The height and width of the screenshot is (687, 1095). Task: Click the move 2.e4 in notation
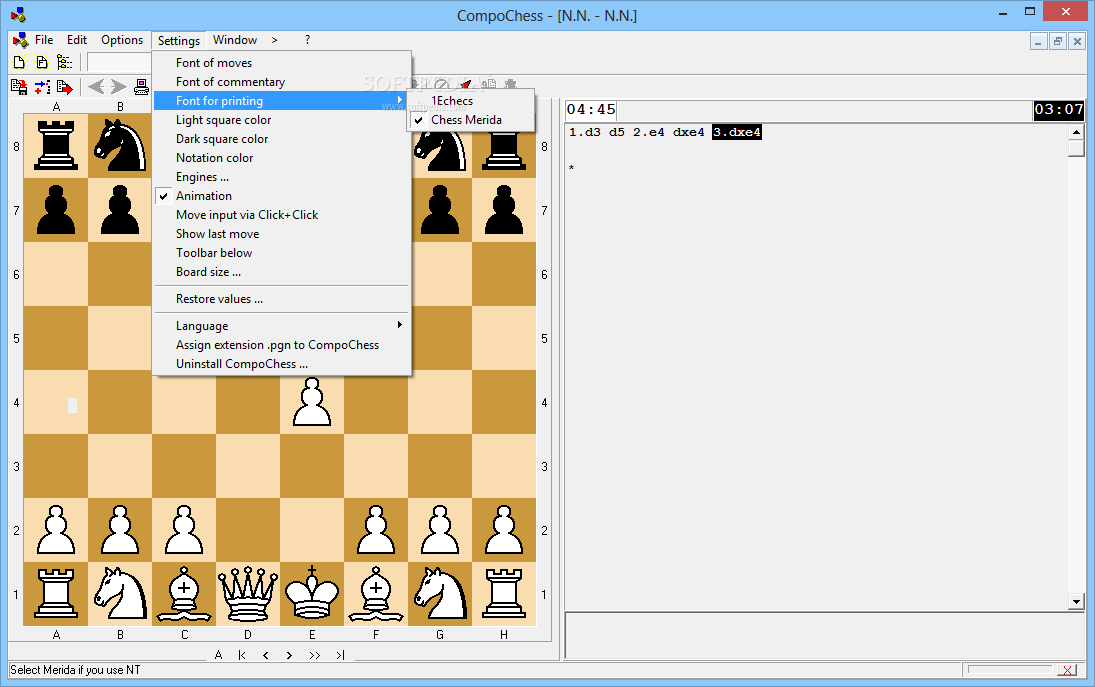pos(649,132)
